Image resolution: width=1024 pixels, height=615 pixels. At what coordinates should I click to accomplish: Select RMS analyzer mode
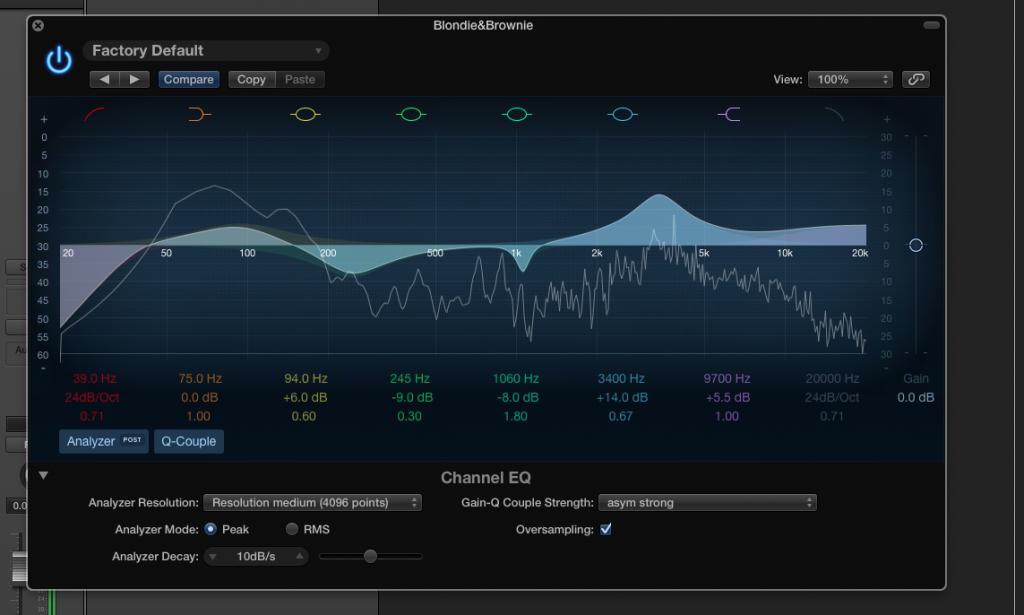(292, 529)
